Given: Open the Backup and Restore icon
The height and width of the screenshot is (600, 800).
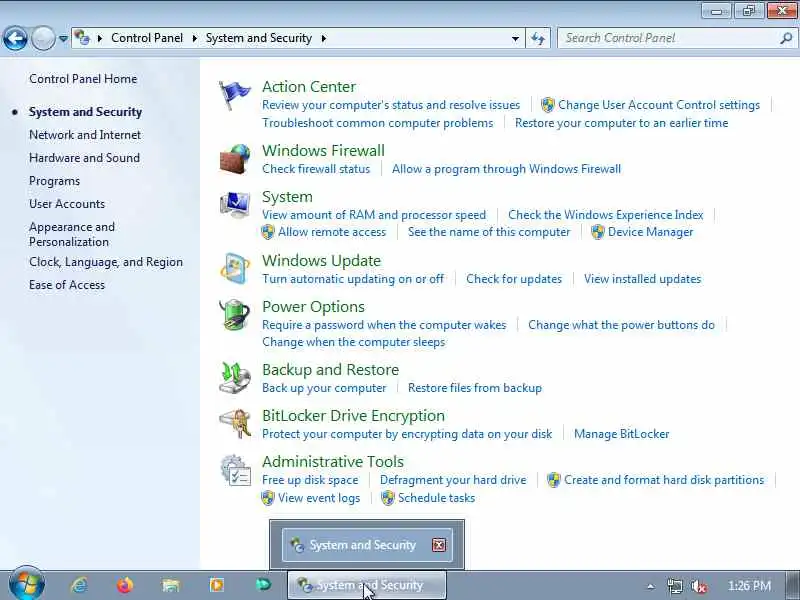Looking at the screenshot, I should [235, 378].
